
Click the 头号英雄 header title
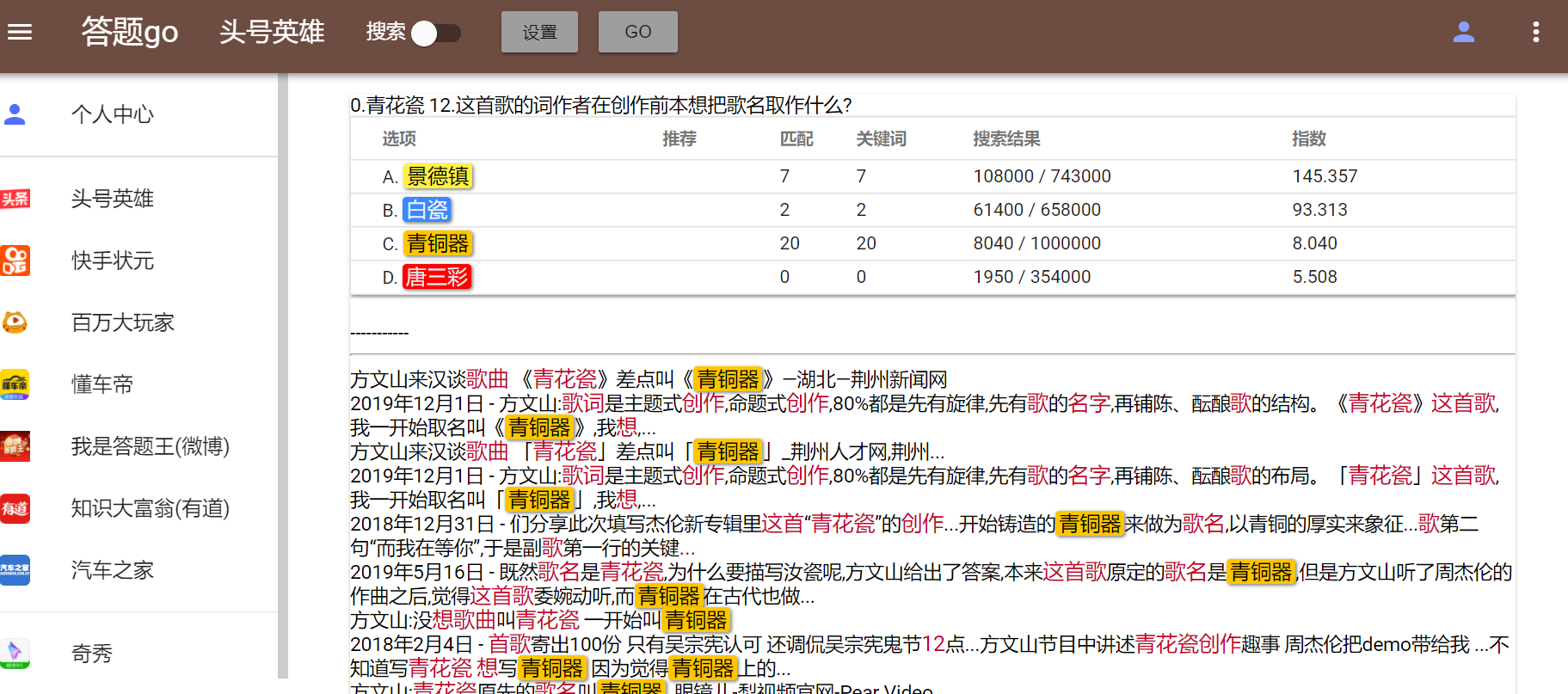tap(272, 32)
